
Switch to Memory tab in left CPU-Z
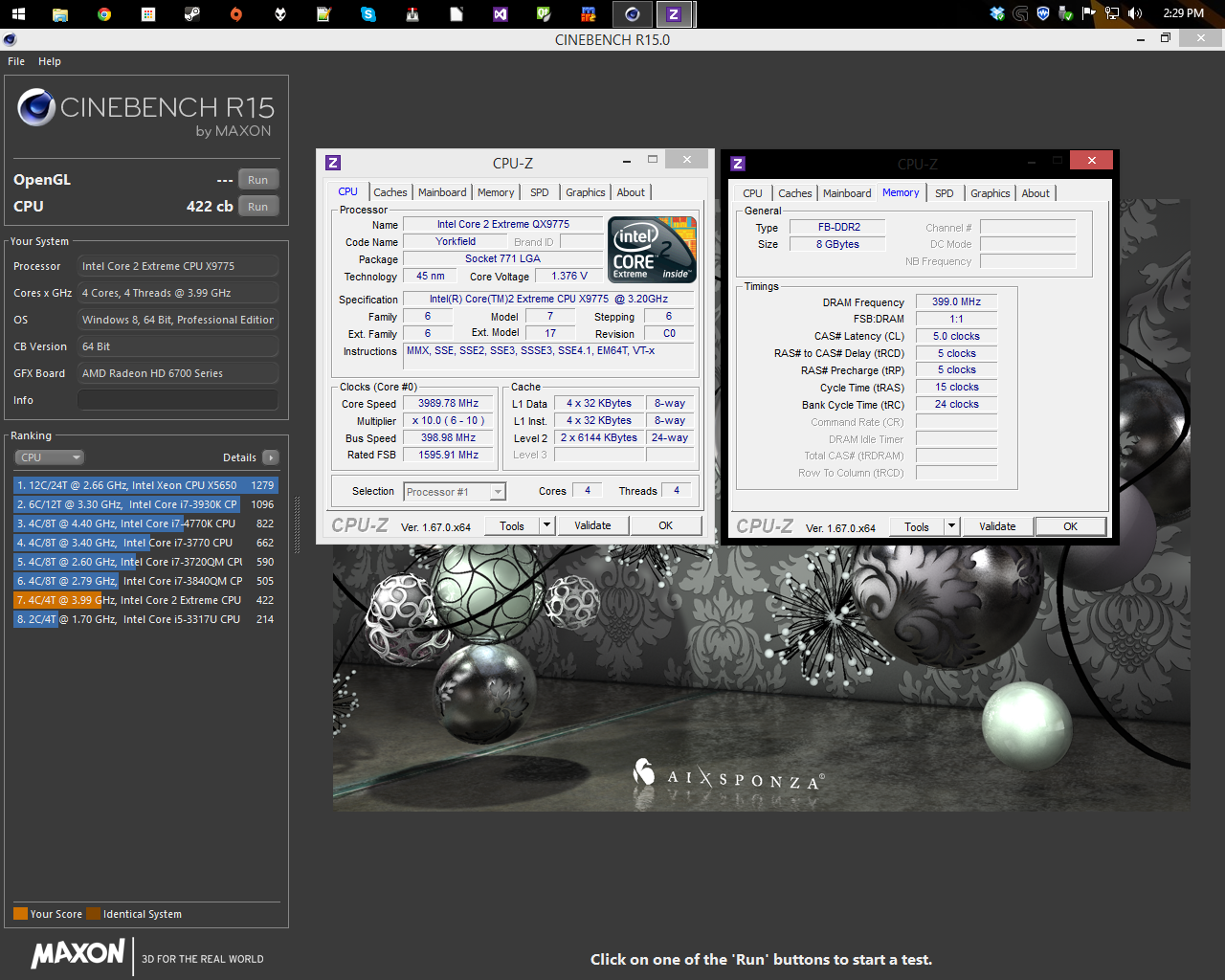pyautogui.click(x=496, y=192)
